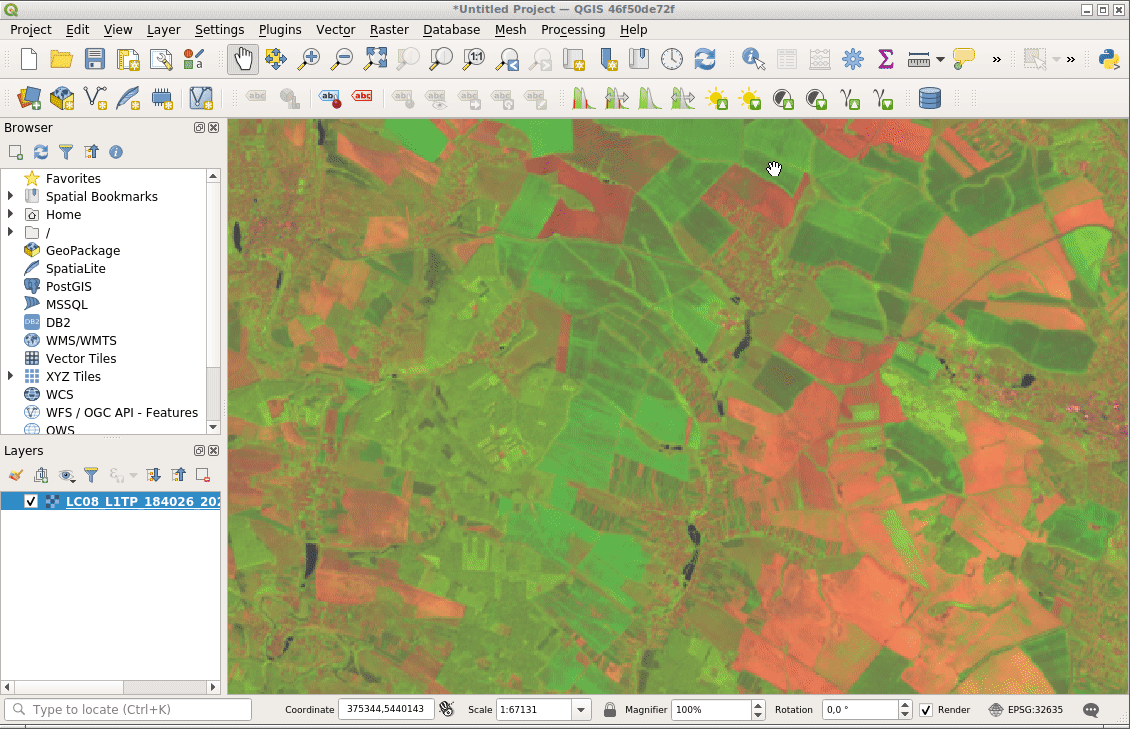1130x729 pixels.
Task: Click the Type to locate search field
Action: click(128, 710)
